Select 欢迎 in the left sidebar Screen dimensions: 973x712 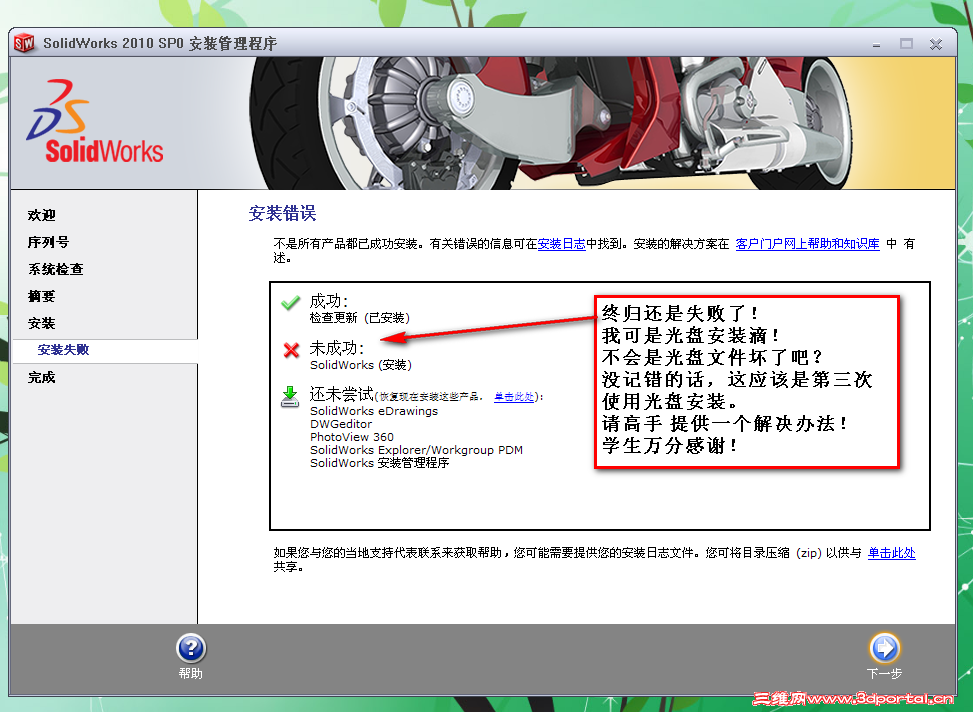(42, 214)
